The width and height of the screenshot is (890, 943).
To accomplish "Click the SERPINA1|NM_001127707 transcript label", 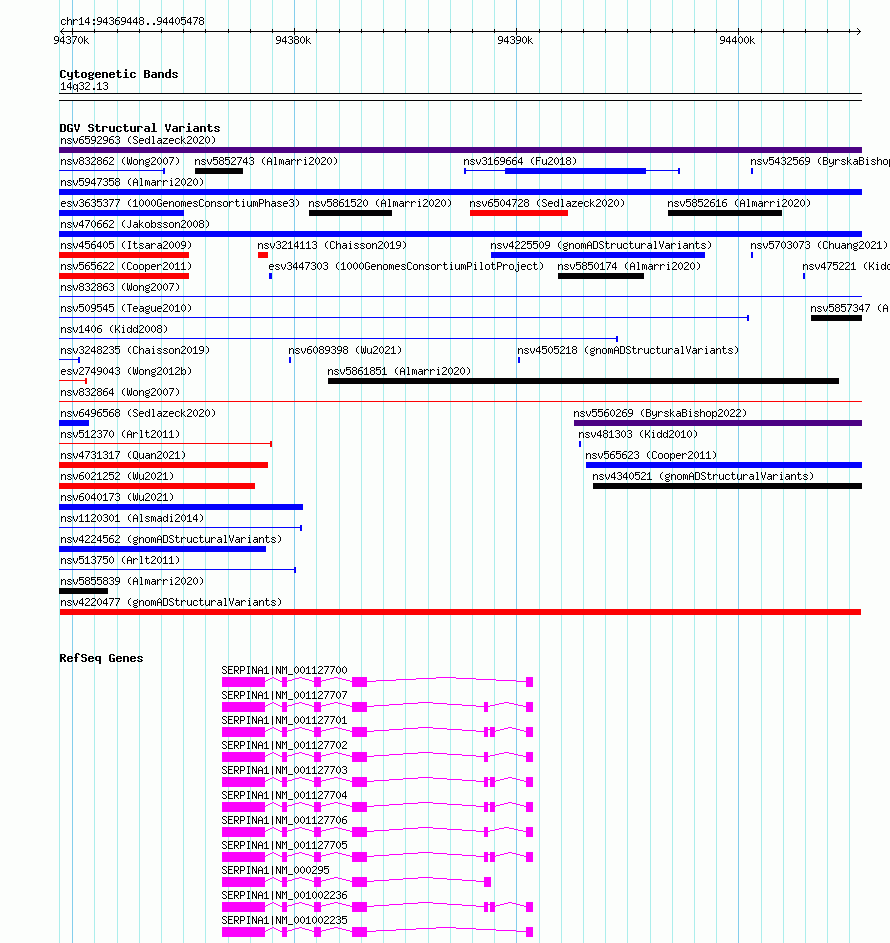I will pyautogui.click(x=284, y=696).
